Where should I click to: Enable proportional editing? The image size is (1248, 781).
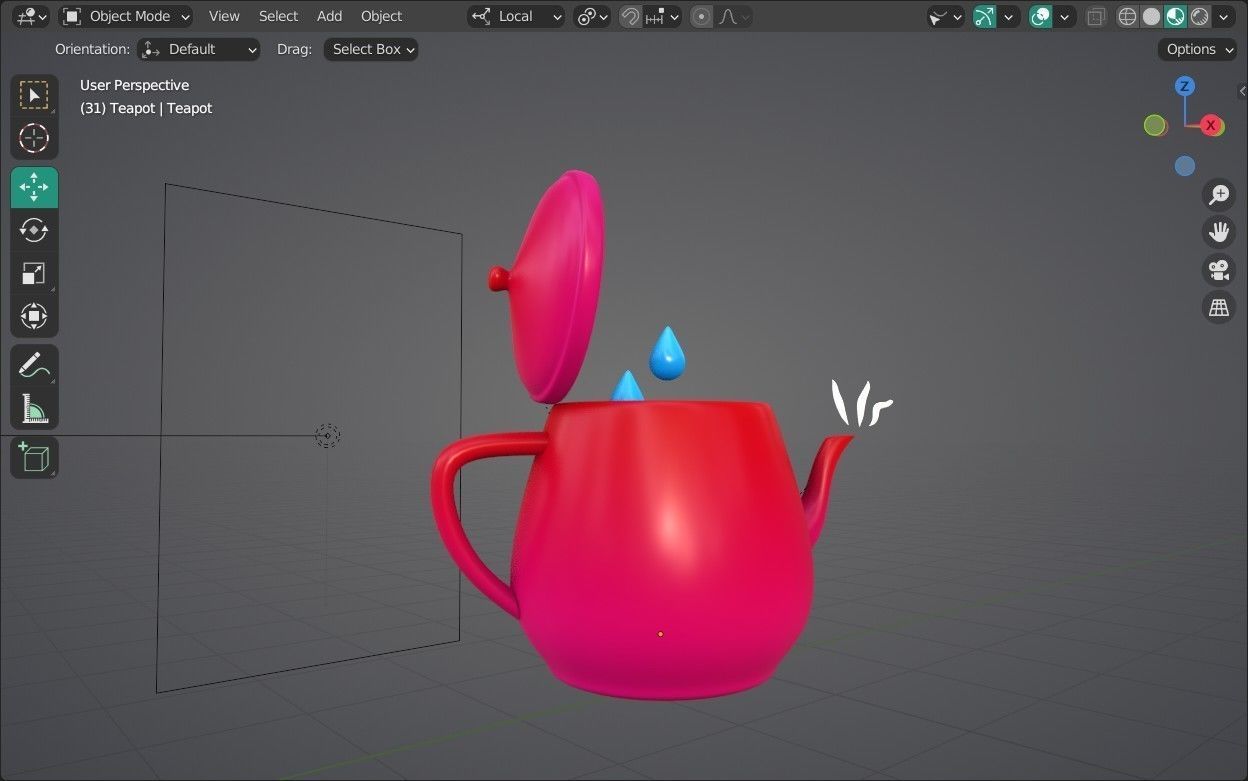(x=700, y=16)
